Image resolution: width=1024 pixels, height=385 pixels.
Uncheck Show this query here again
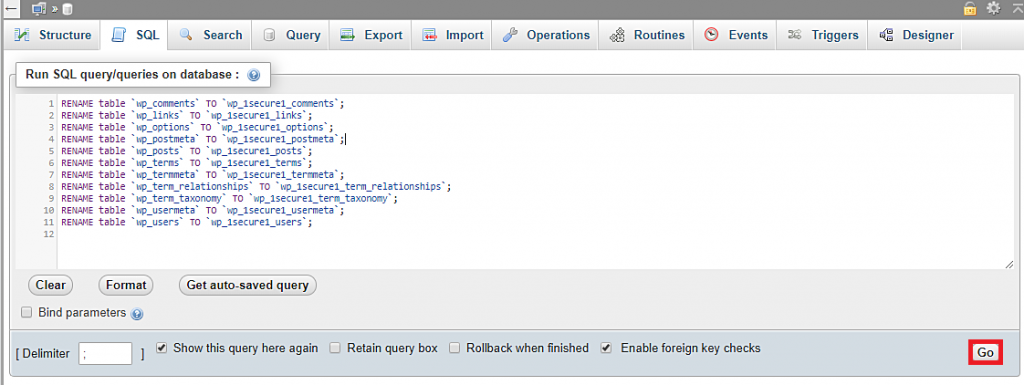click(x=162, y=348)
